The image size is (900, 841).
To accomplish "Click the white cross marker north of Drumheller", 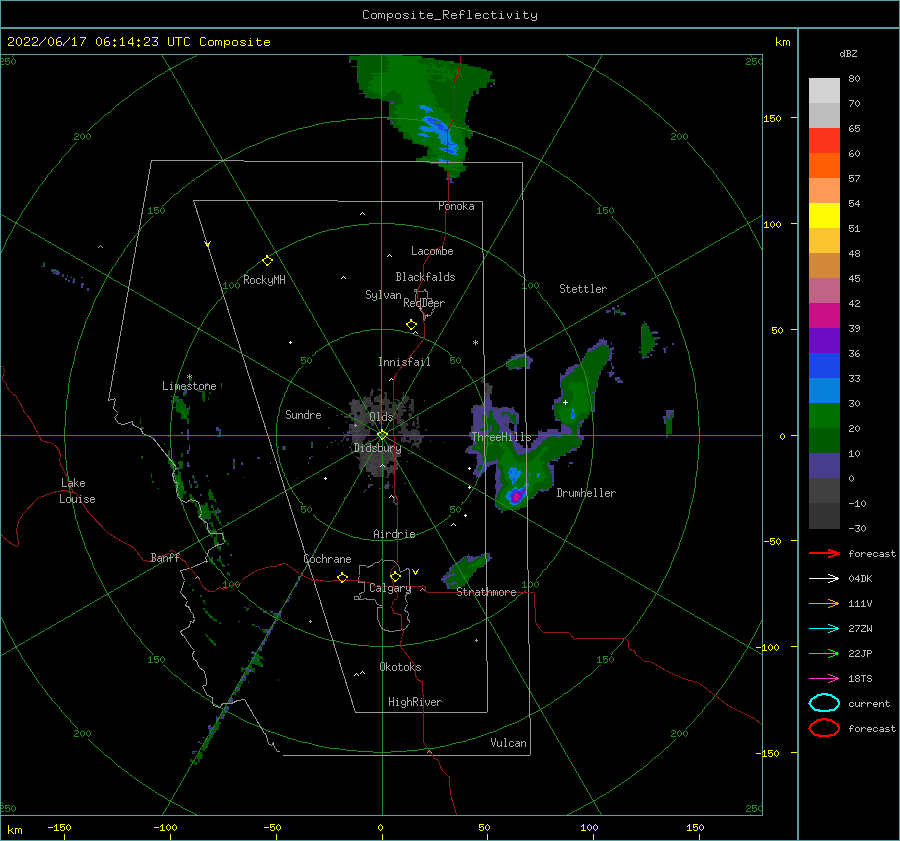I will 565,402.
